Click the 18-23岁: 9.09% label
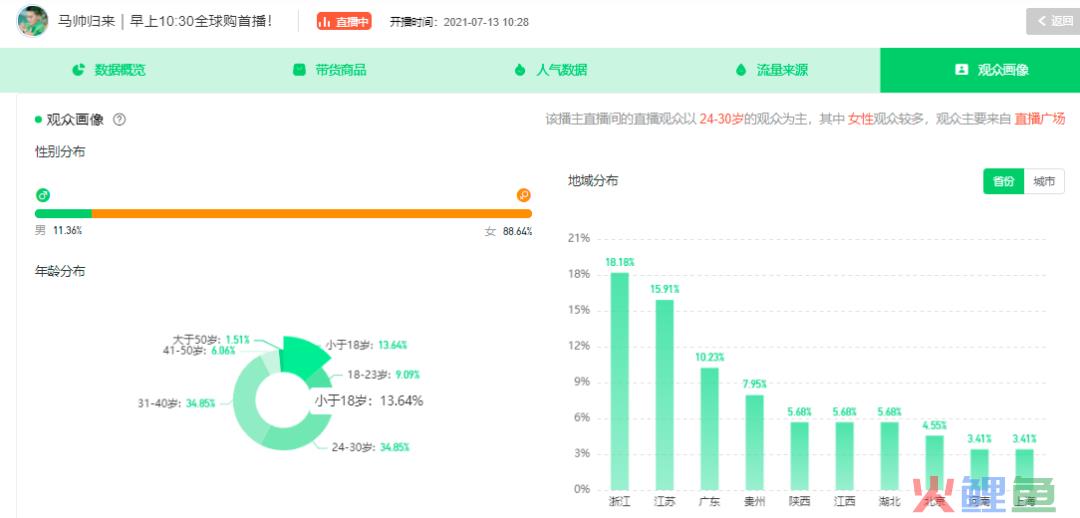The width and height of the screenshot is (1080, 518). point(383,375)
